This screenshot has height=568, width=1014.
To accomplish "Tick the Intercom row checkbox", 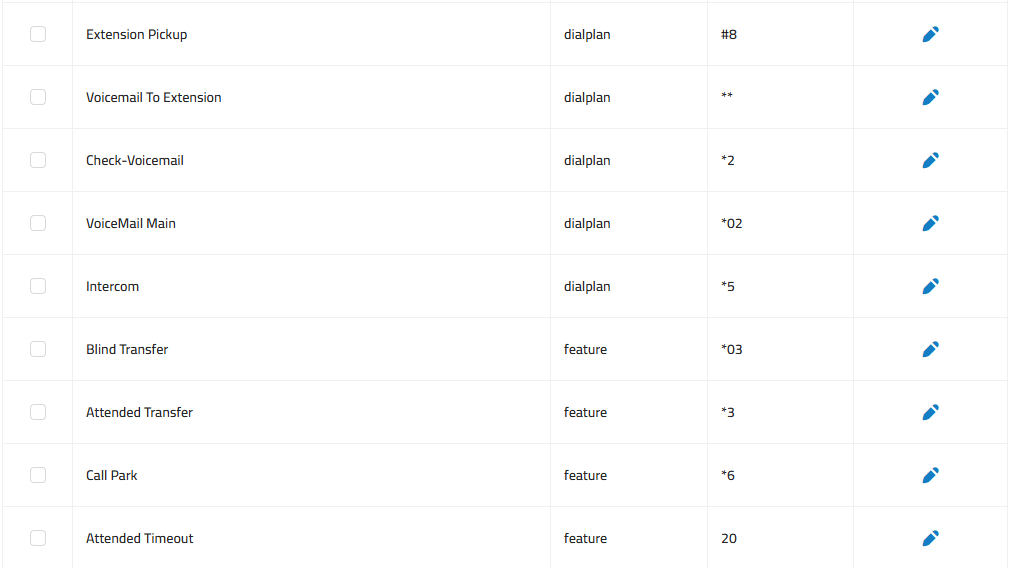I will coord(38,286).
